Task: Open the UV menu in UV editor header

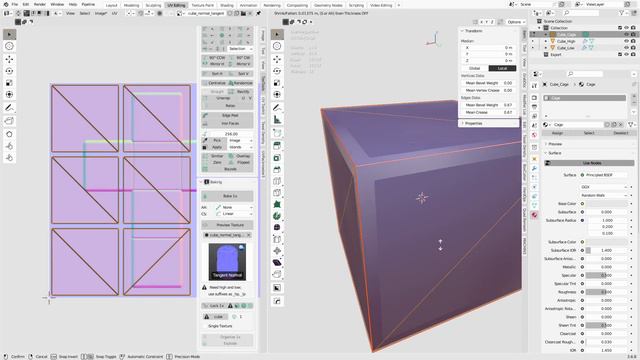Action: (x=115, y=13)
